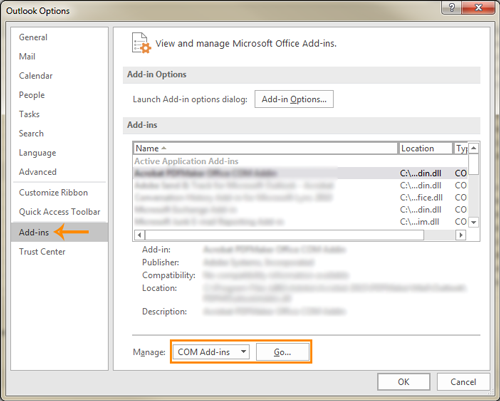The image size is (500, 401).
Task: Click the Active Application Add-ins group header
Action: click(x=186, y=161)
